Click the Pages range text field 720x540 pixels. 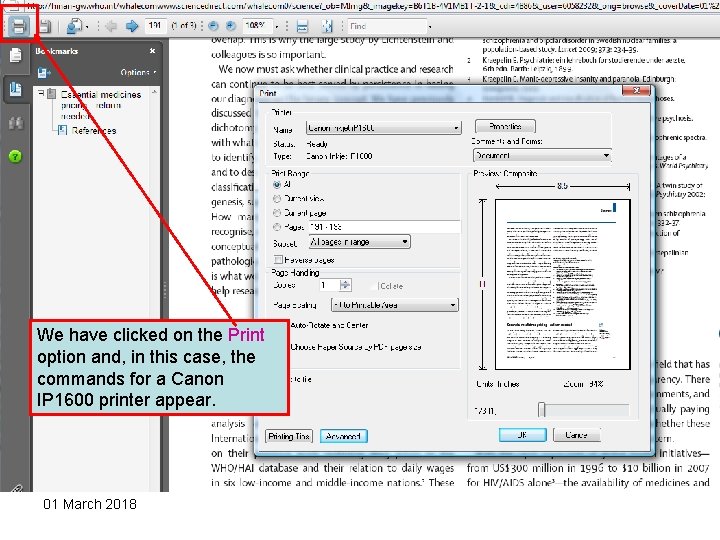click(384, 227)
